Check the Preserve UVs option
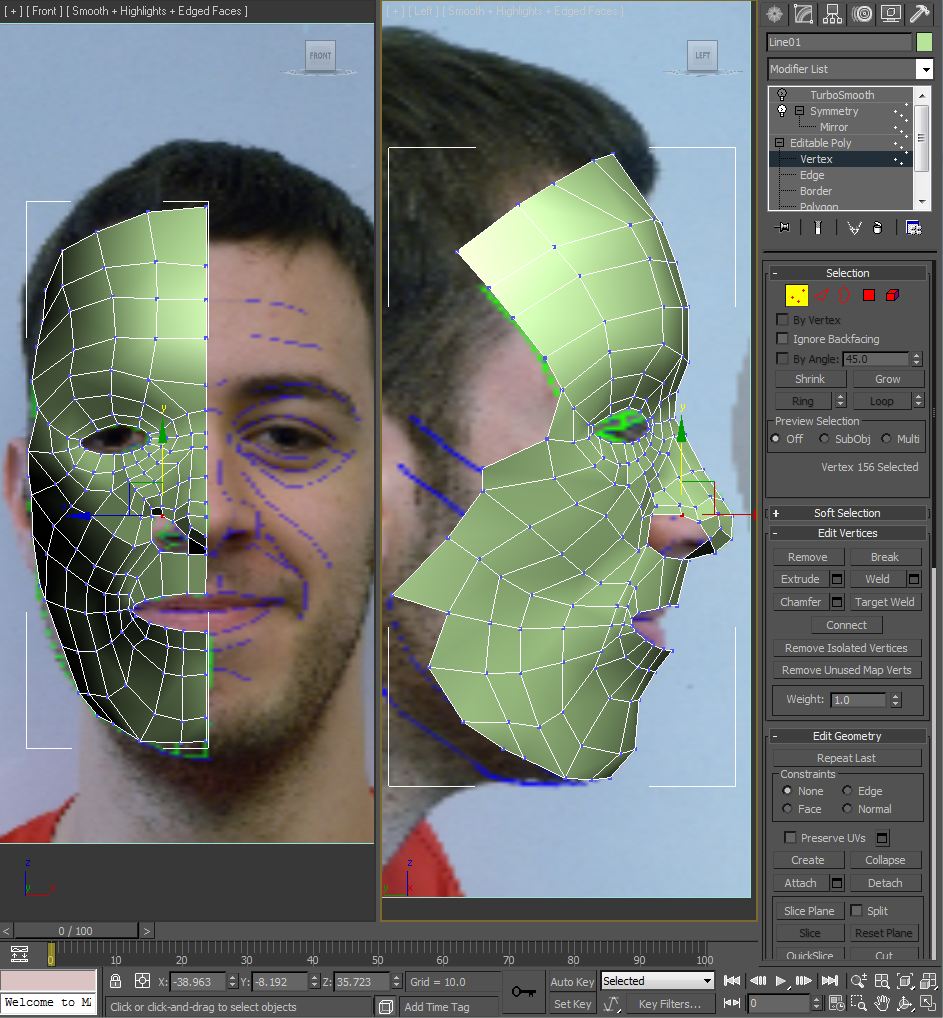This screenshot has width=943, height=1018. pos(789,837)
